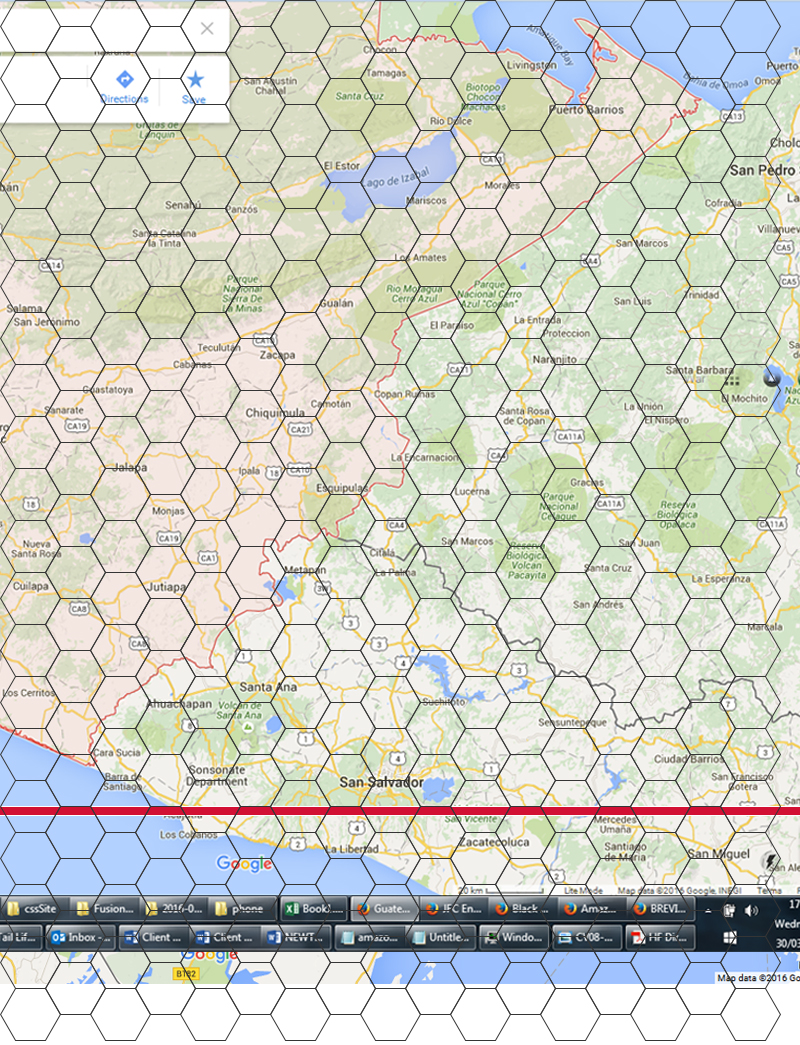The width and height of the screenshot is (800, 1045).
Task: Click the Santa Barbara label
Action: click(699, 370)
